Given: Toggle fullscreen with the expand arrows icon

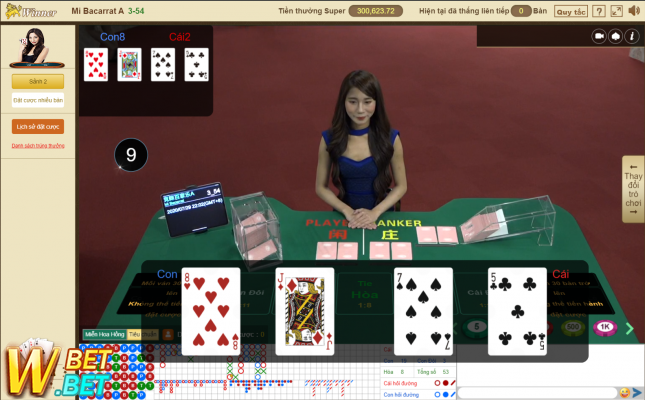Looking at the screenshot, I should (x=616, y=11).
